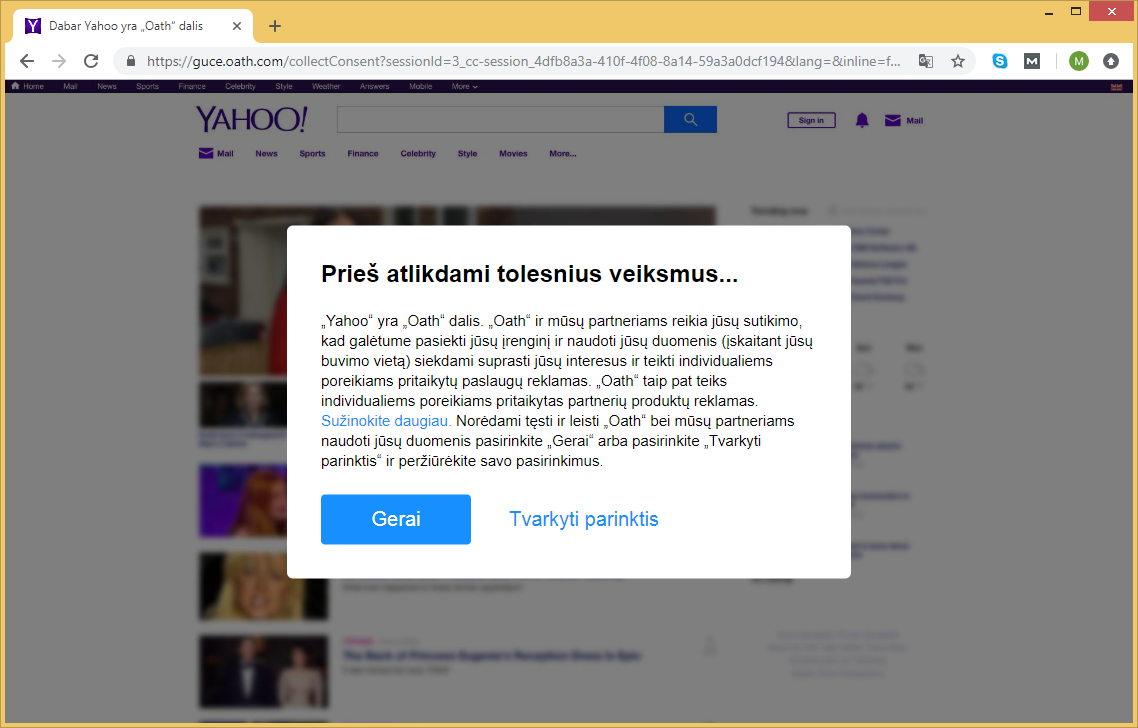Select the Dabar Yahoo yra Oath tab
The image size is (1138, 728).
click(x=125, y=26)
